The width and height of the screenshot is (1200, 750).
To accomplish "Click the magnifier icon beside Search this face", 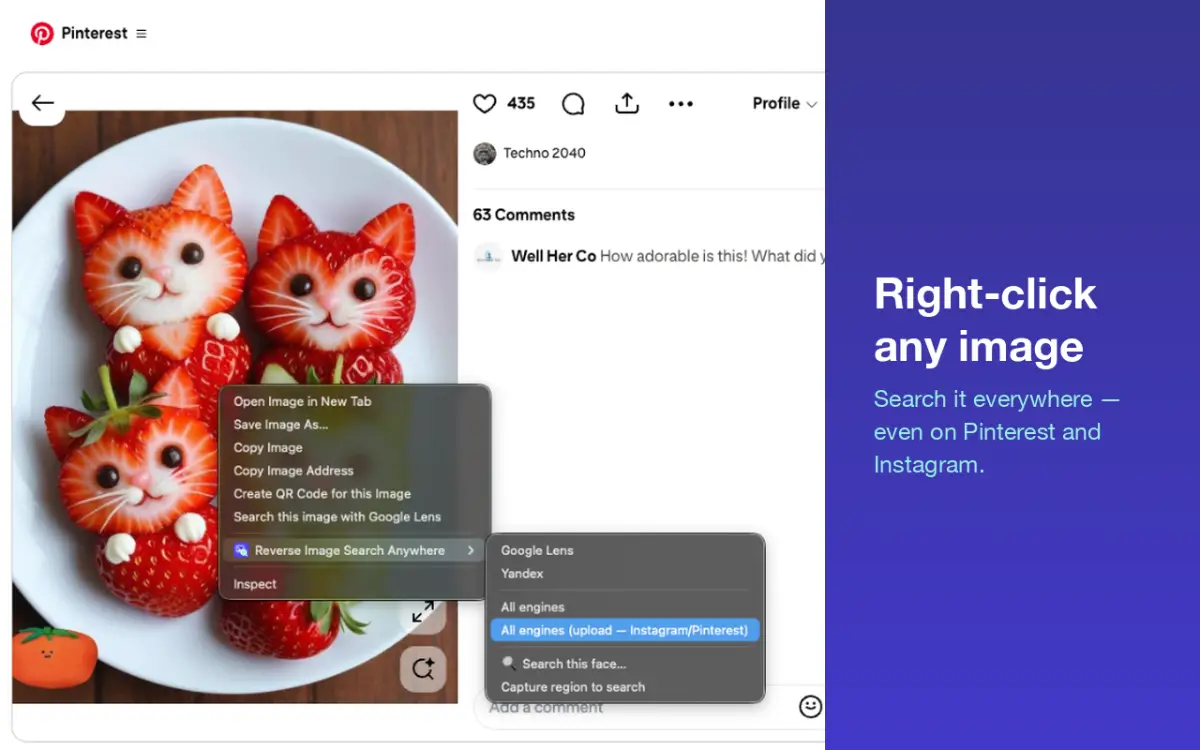I will click(509, 663).
